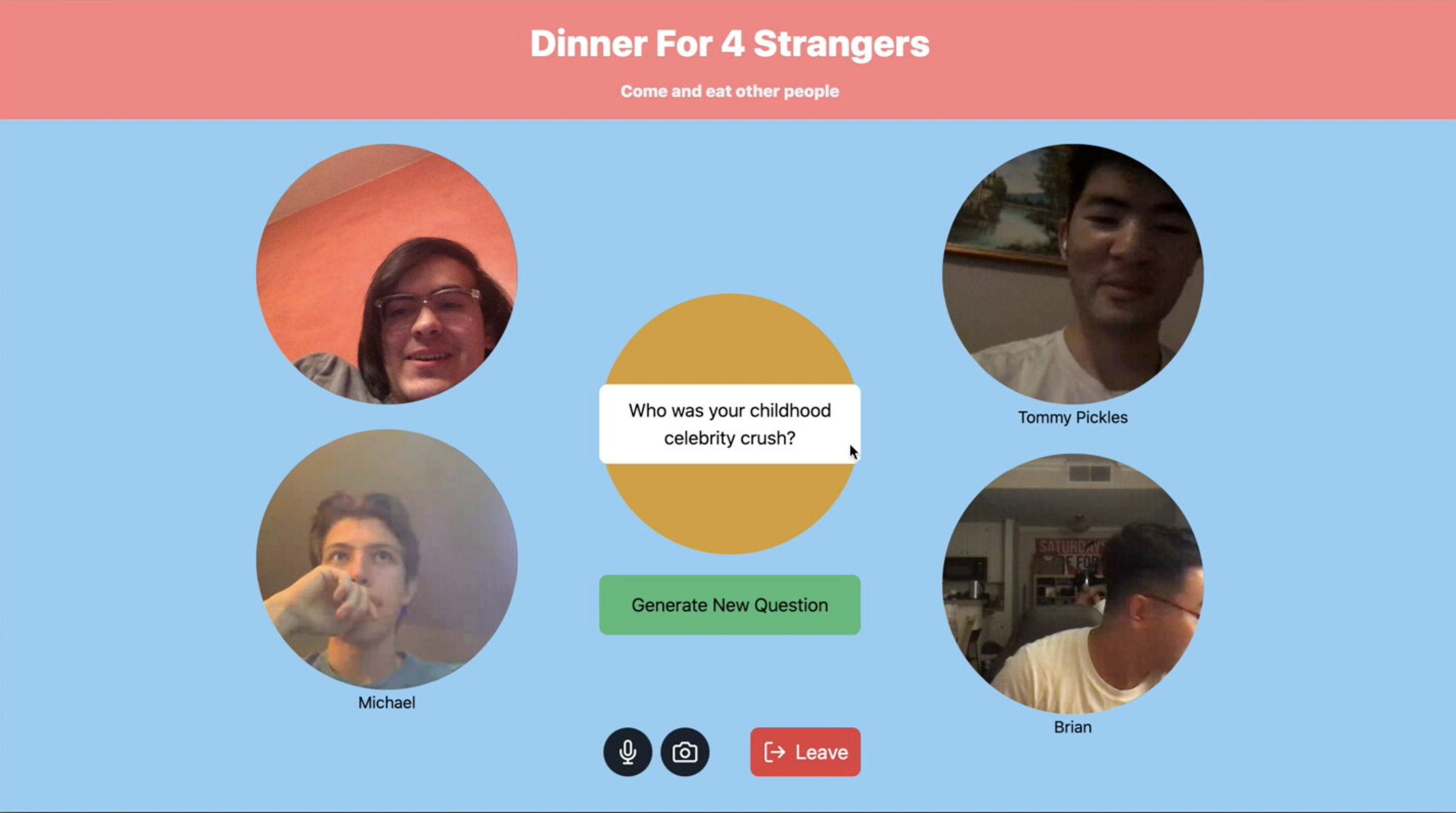Click the Dinner For 4 Strangers title
The height and width of the screenshot is (813, 1456).
730,44
